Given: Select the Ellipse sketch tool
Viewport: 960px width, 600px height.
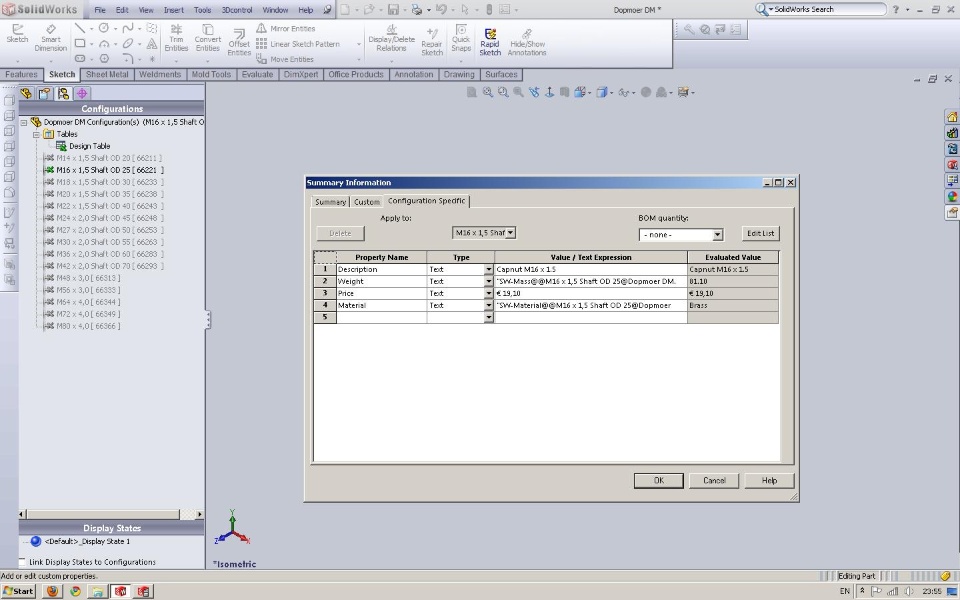Looking at the screenshot, I should [x=127, y=43].
